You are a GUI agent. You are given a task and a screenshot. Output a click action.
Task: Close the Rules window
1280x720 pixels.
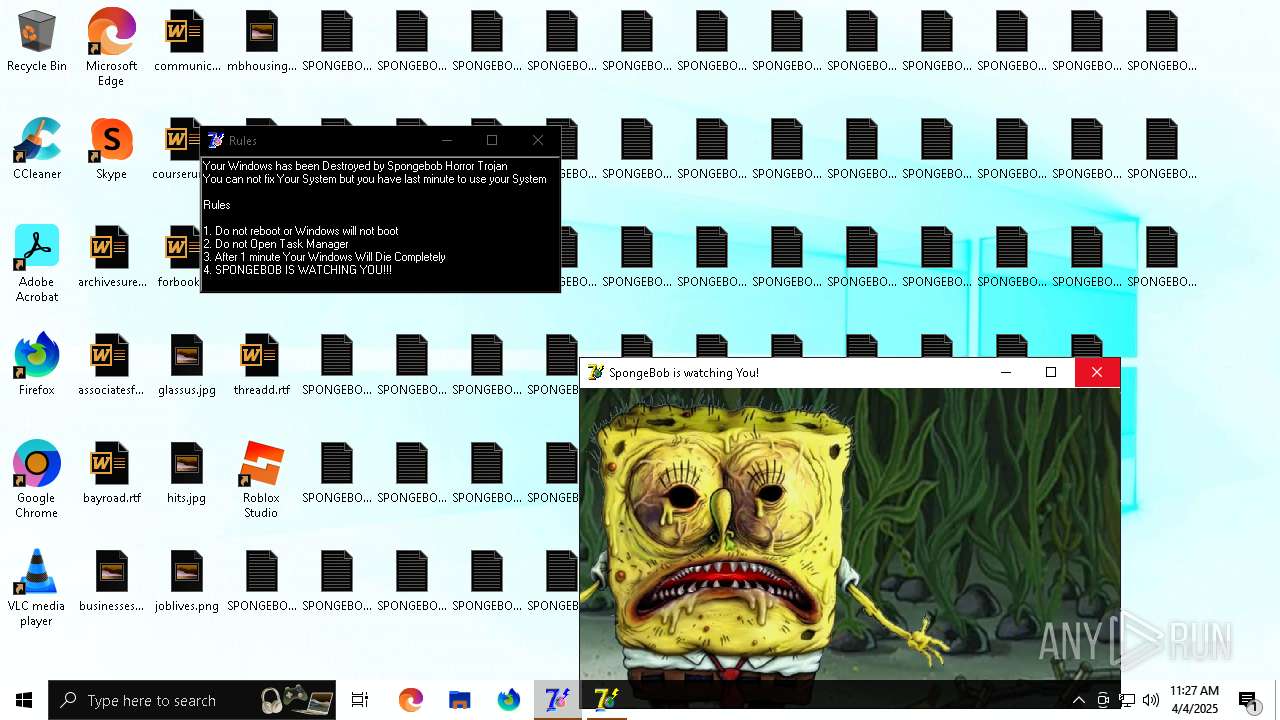tap(538, 140)
